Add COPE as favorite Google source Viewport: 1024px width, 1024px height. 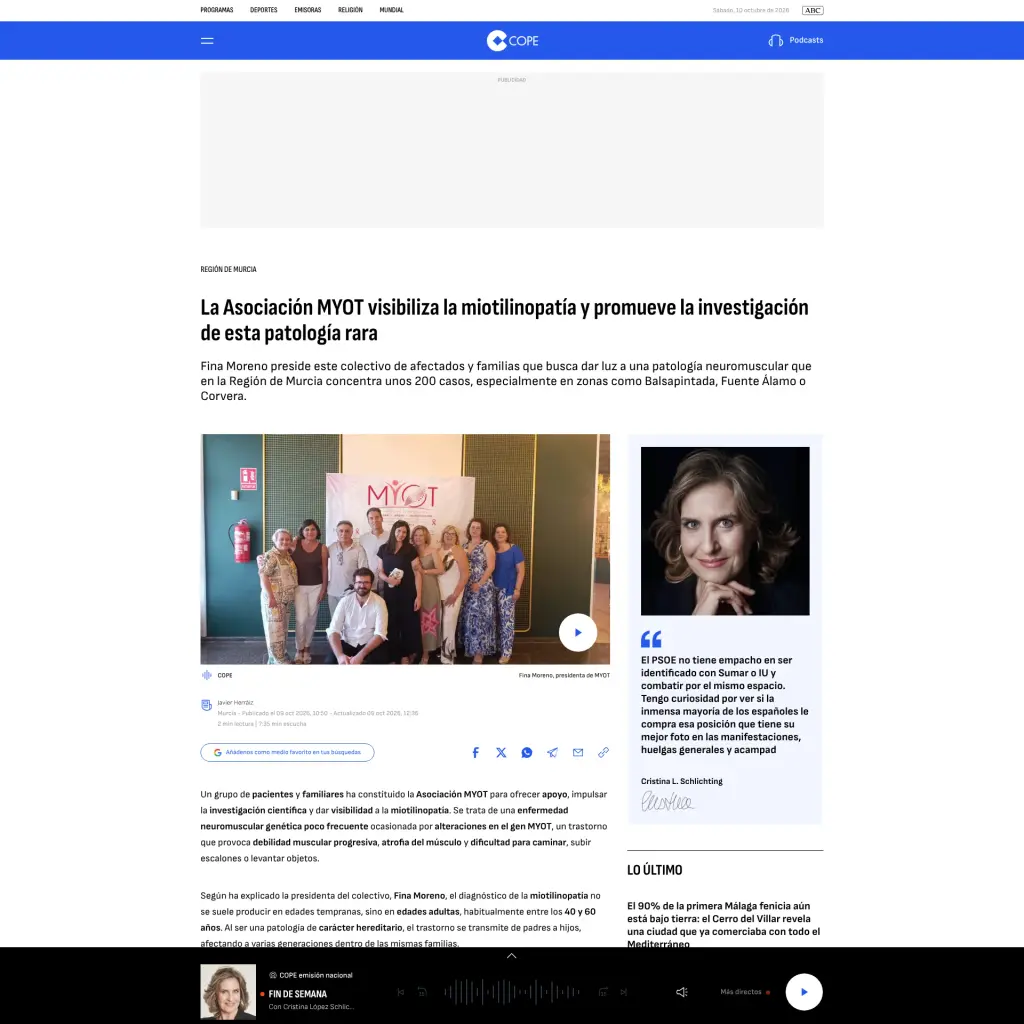(x=287, y=752)
